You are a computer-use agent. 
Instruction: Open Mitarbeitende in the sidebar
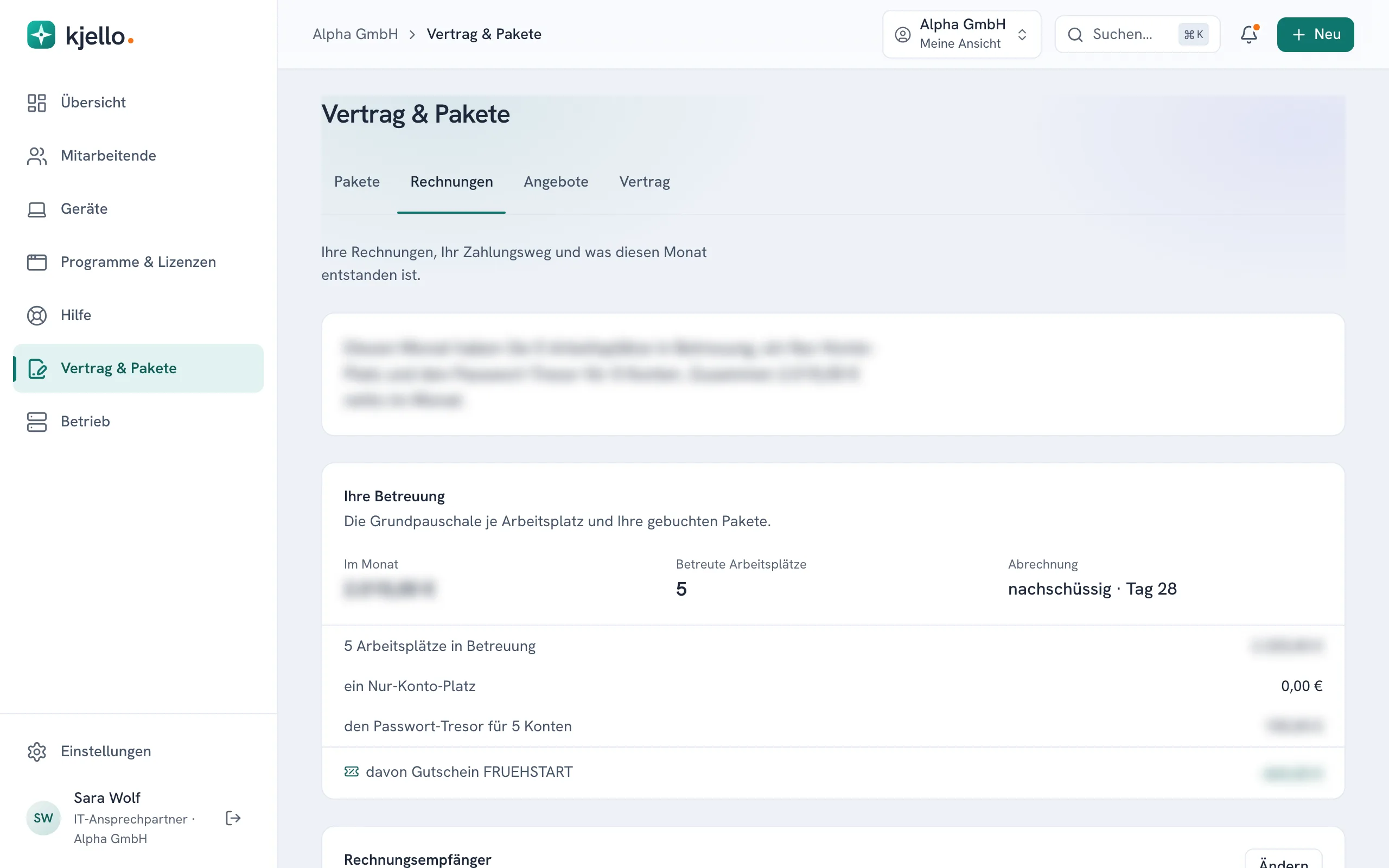click(x=138, y=156)
